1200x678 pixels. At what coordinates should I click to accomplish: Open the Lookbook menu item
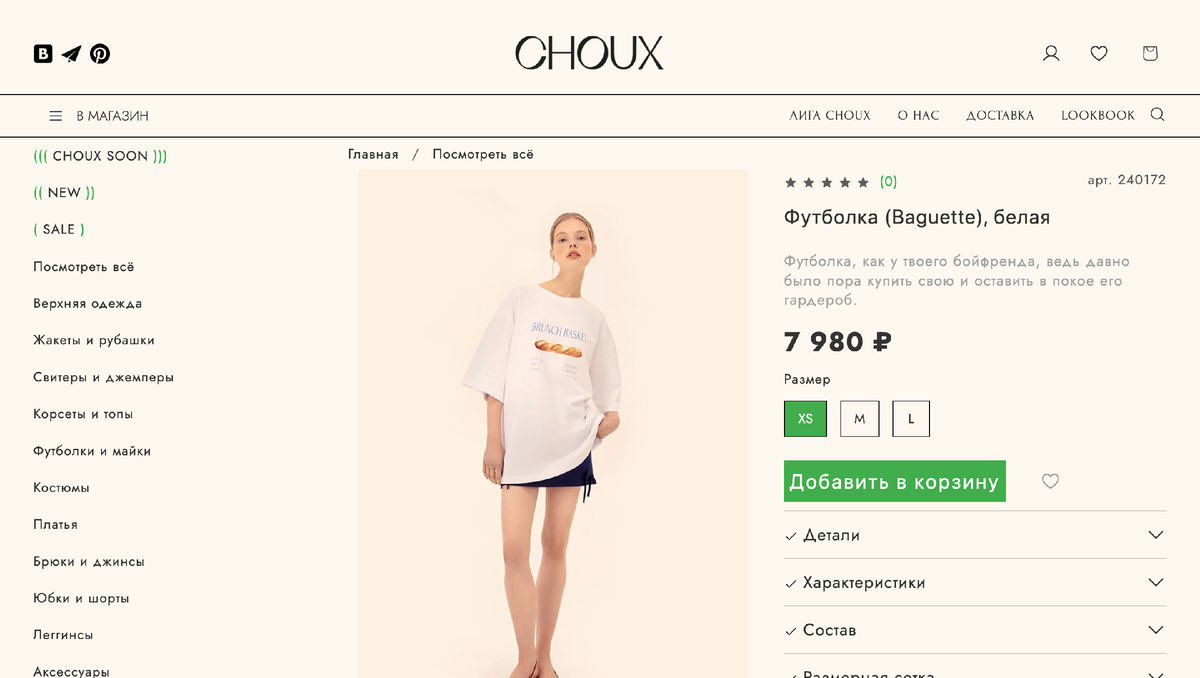(x=1098, y=116)
